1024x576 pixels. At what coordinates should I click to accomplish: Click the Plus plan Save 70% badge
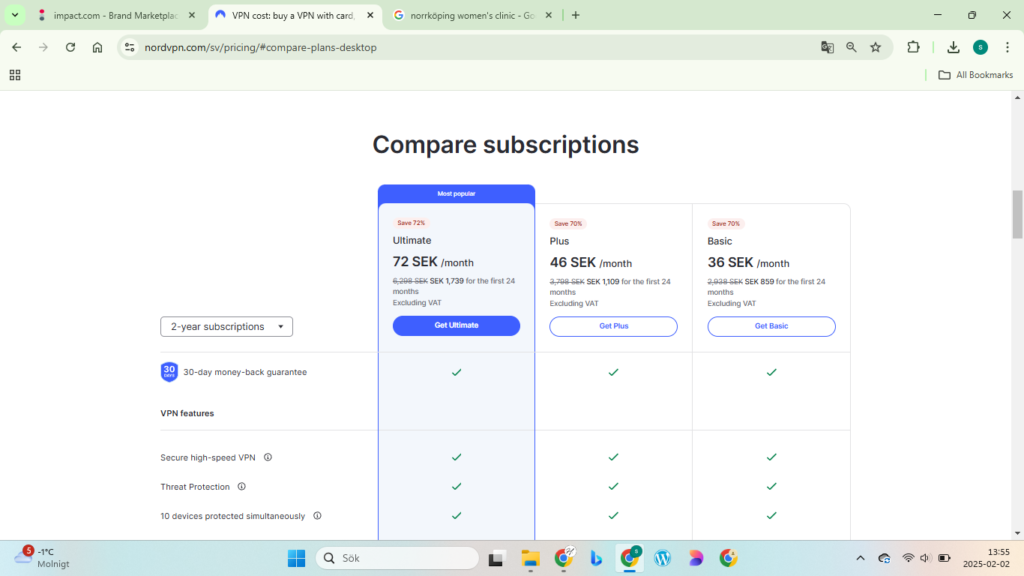click(x=568, y=223)
